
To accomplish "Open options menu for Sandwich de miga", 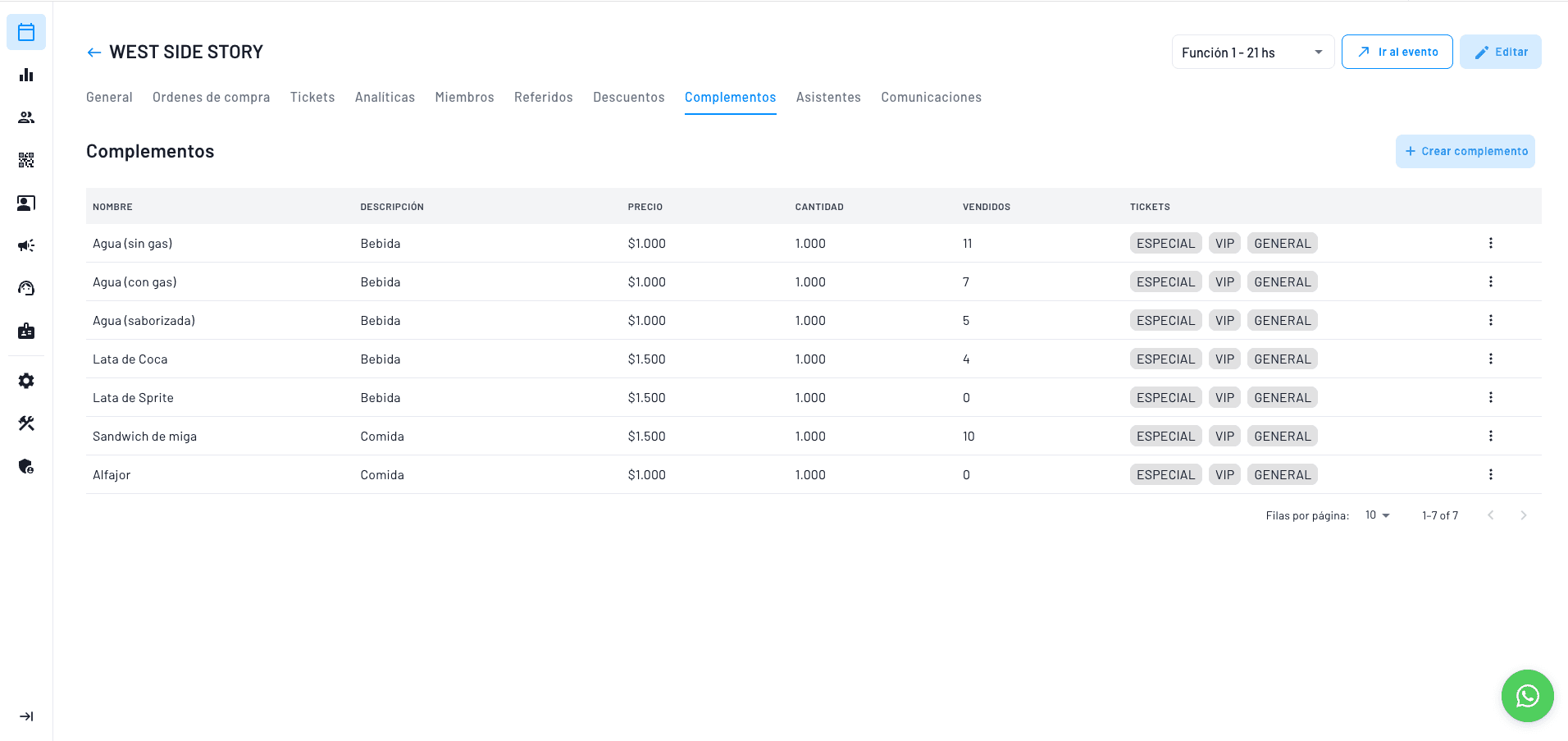I will (1490, 436).
